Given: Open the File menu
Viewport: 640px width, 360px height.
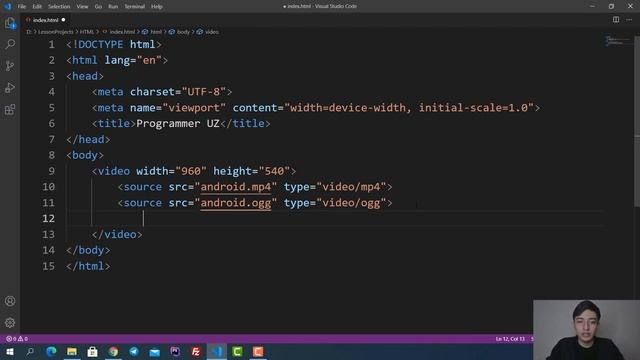Looking at the screenshot, I should (22, 7).
